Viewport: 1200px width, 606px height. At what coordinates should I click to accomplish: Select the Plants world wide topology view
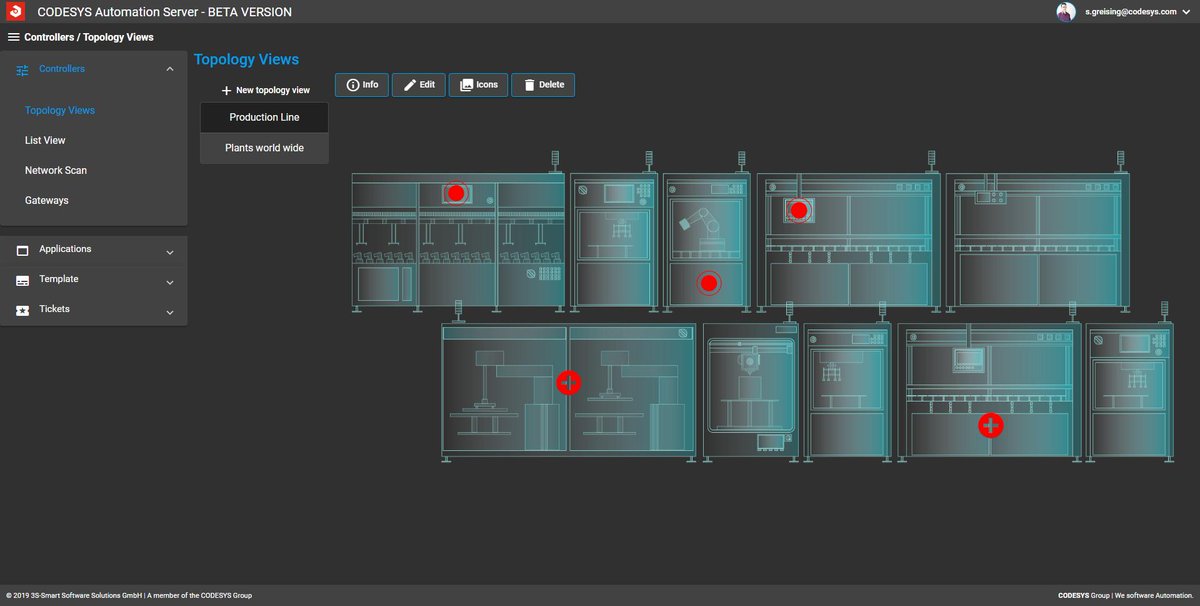(x=264, y=148)
